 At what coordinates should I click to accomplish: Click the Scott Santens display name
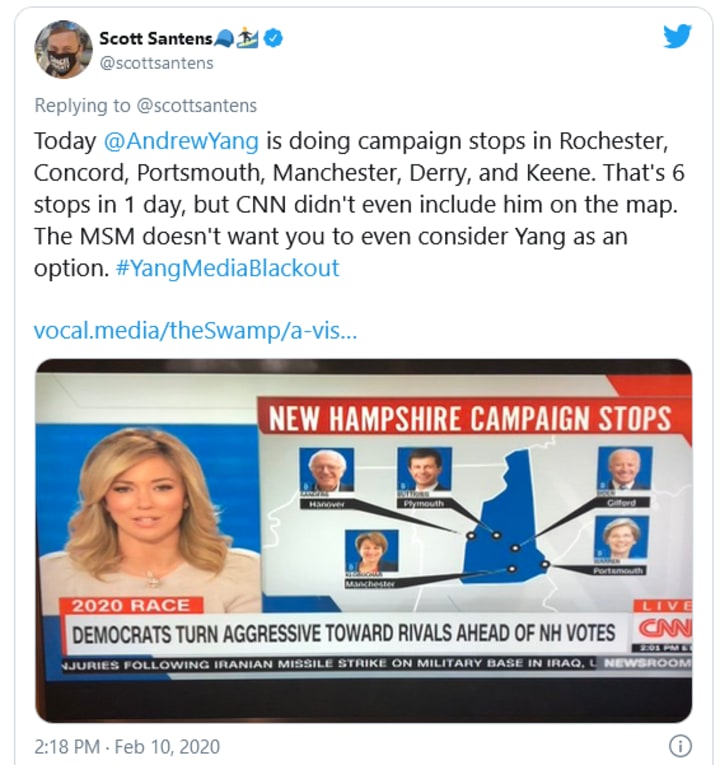156,38
